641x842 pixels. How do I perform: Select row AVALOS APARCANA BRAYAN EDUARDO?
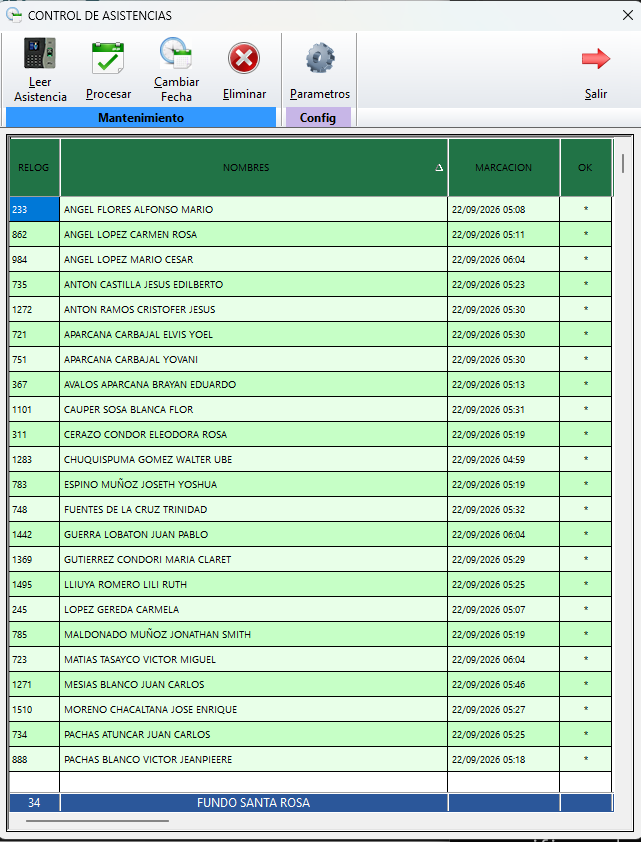click(310, 384)
